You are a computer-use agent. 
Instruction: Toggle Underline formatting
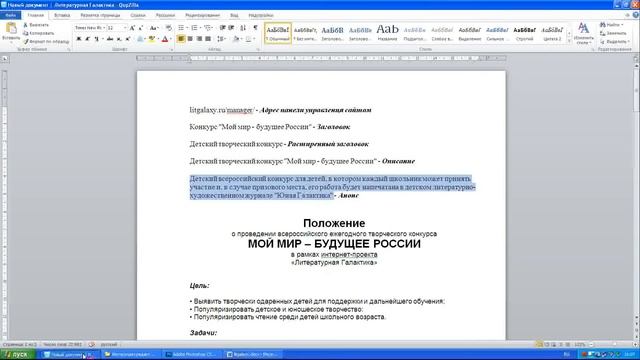coord(96,39)
